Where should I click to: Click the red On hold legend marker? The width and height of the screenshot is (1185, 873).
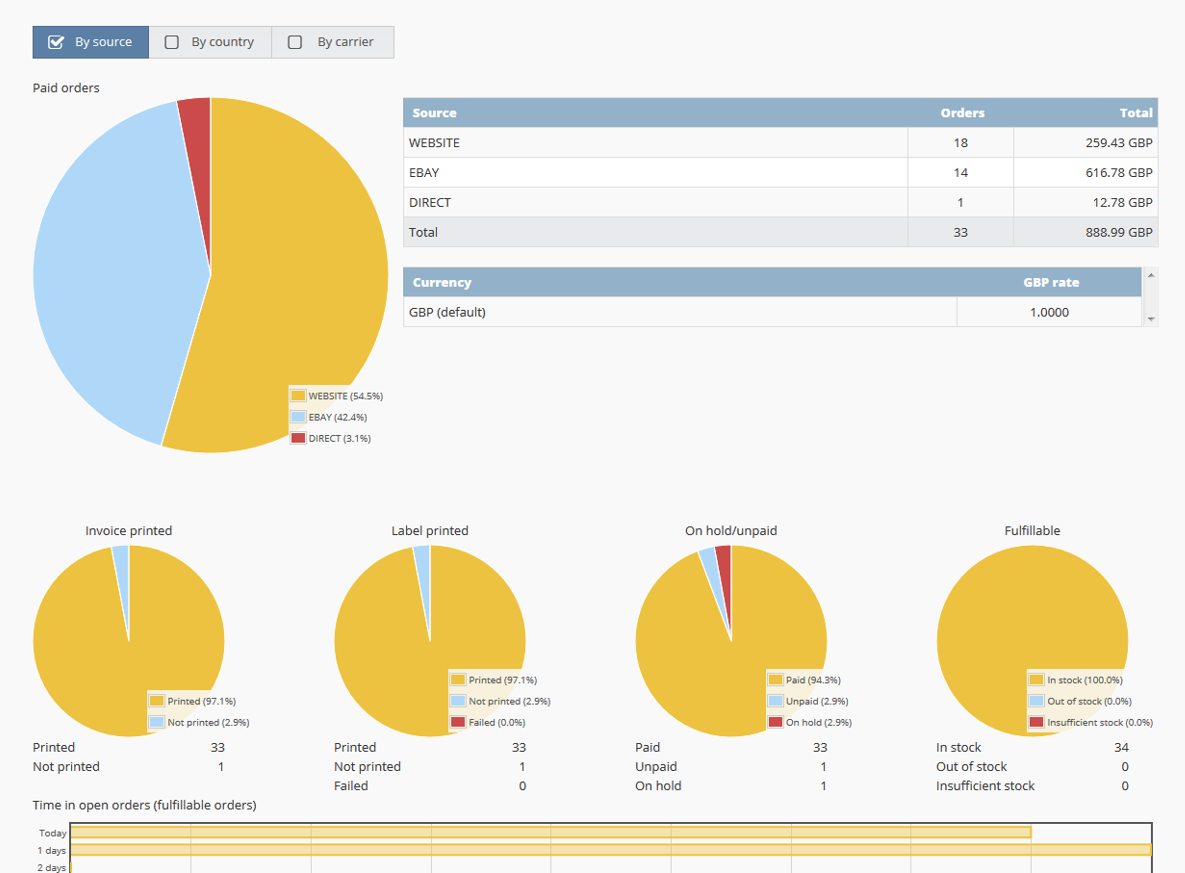click(775, 722)
